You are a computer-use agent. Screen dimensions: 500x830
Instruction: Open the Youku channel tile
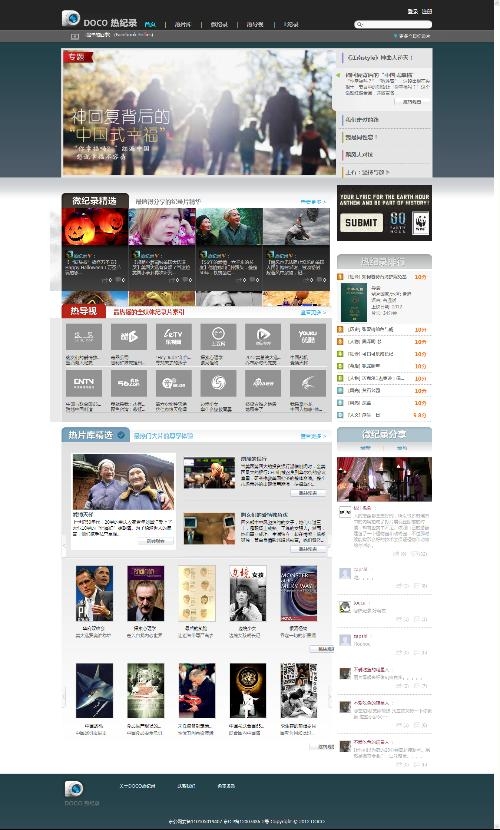[308, 337]
